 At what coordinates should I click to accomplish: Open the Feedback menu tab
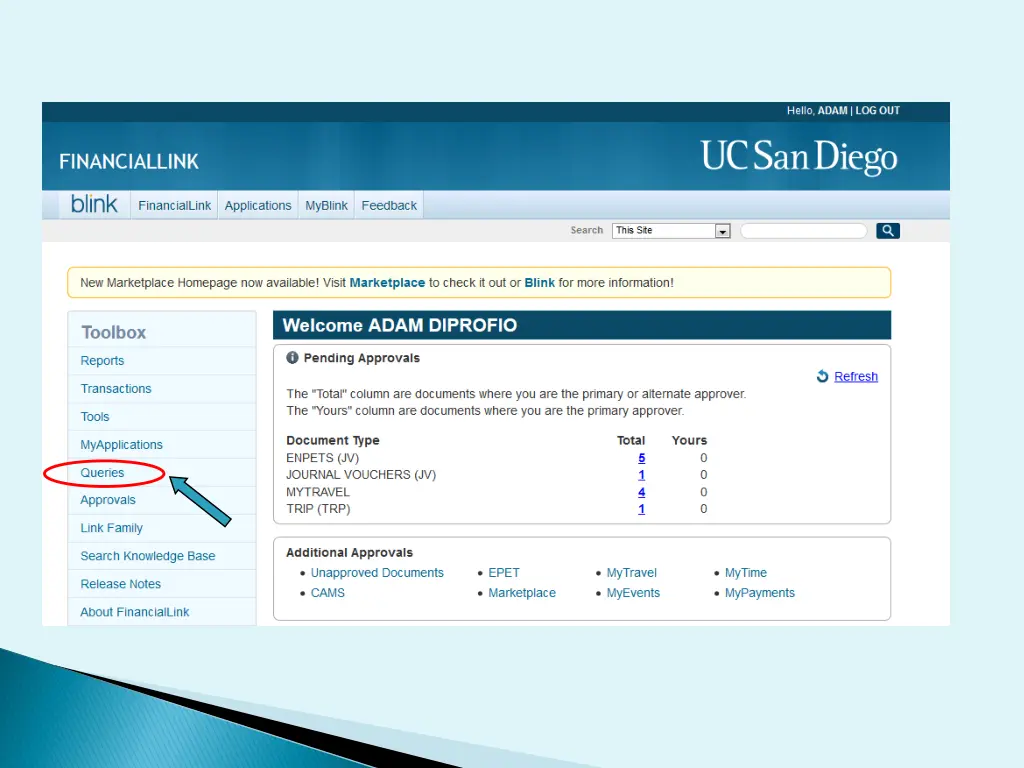pyautogui.click(x=389, y=206)
